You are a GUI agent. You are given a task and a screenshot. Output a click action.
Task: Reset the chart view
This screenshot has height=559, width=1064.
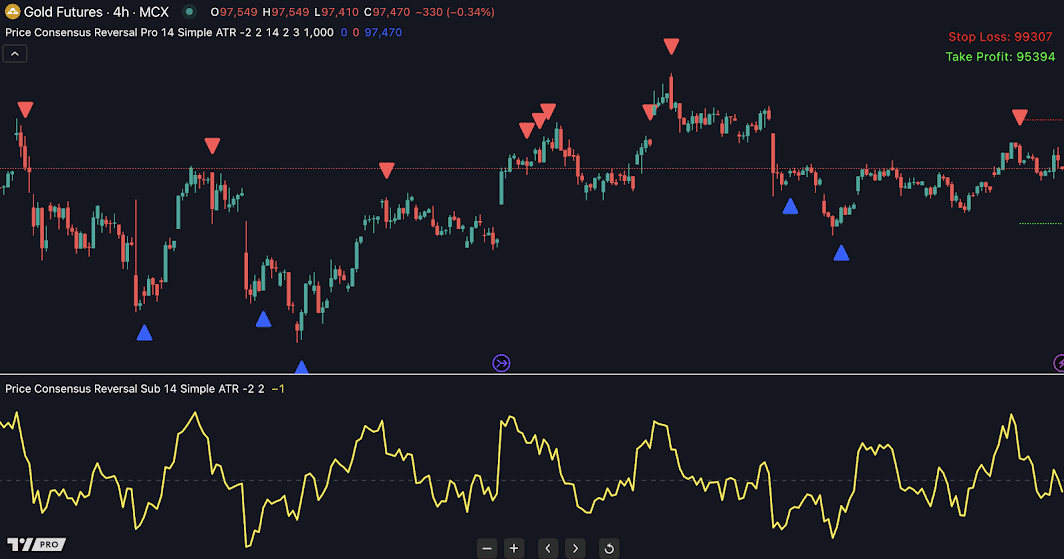[x=608, y=548]
